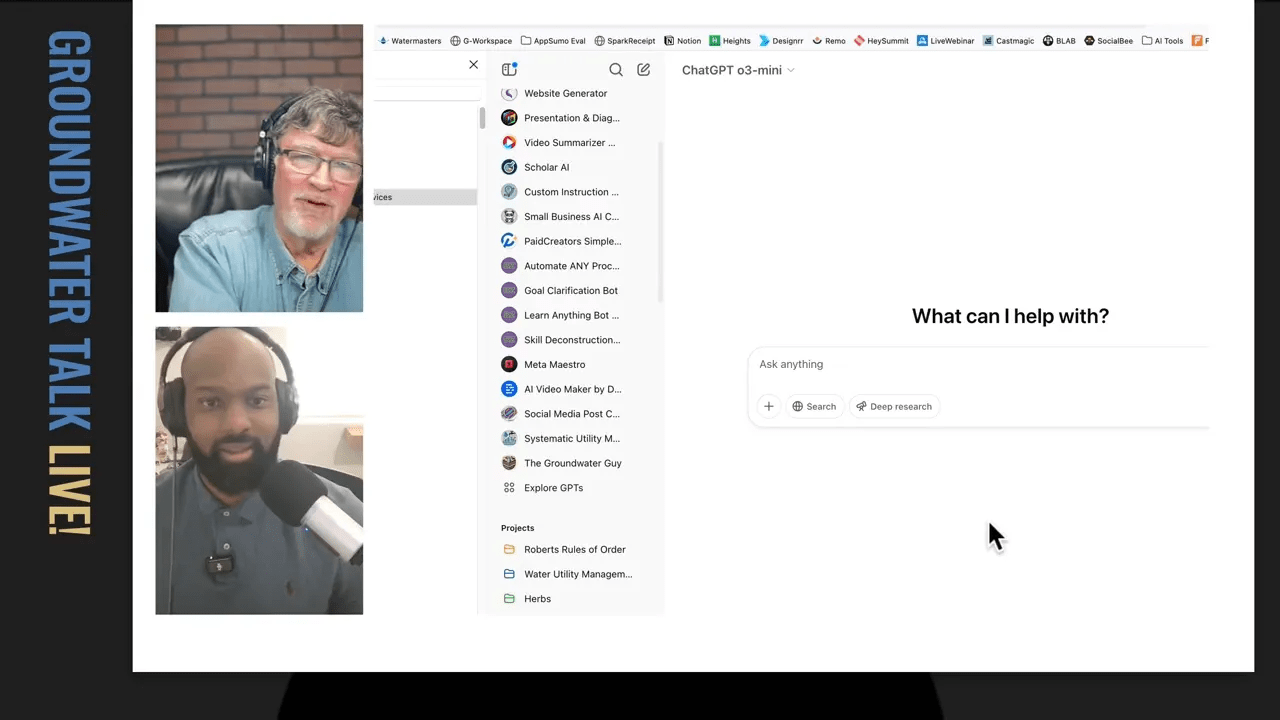The image size is (1280, 720).
Task: Open The Groundwater Guy GPT
Action: [x=572, y=463]
